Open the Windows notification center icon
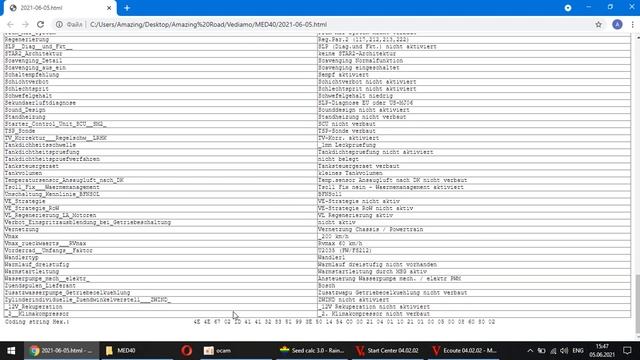The image size is (640, 360). [627, 351]
